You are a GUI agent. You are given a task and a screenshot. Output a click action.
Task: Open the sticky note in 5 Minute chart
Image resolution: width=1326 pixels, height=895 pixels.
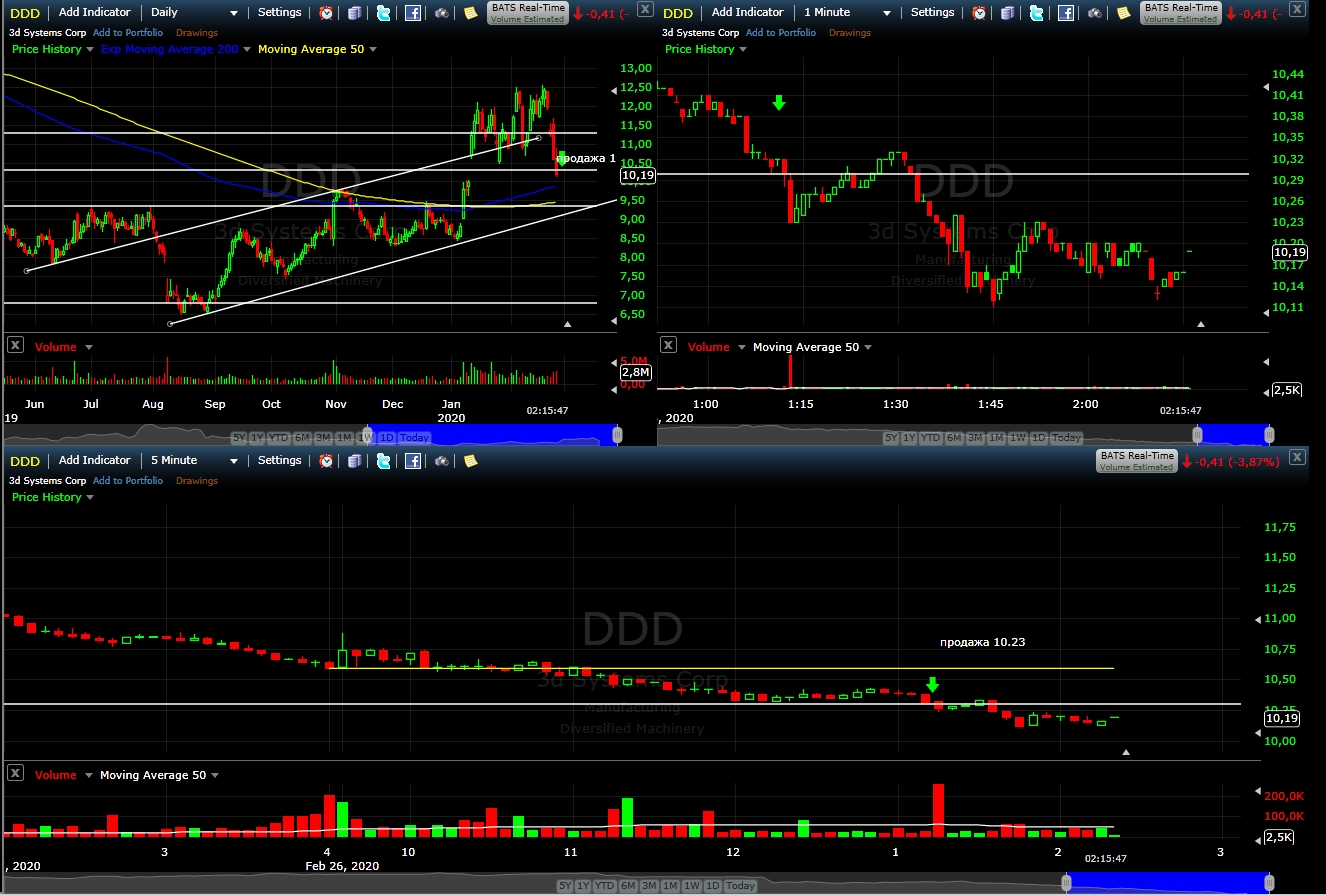(x=471, y=461)
